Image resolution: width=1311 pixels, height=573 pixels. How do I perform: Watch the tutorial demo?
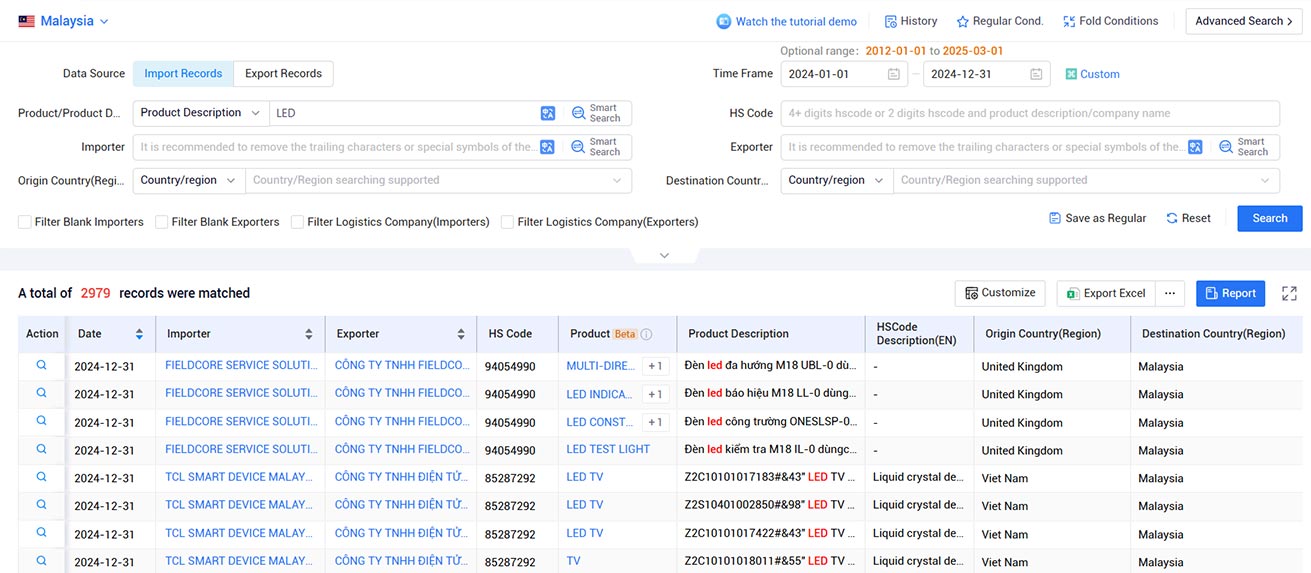click(x=787, y=21)
